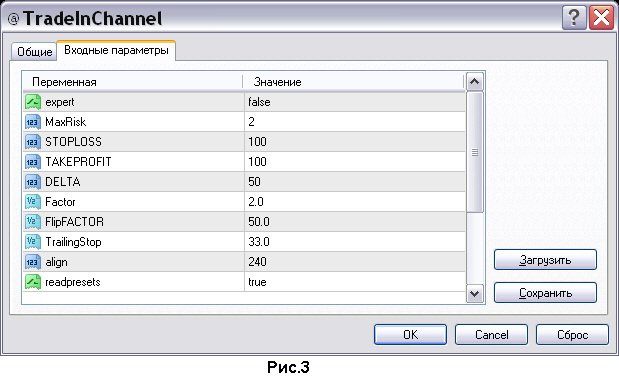The height and width of the screenshot is (379, 619).
Task: Click the Сохранить save button
Action: tap(545, 293)
